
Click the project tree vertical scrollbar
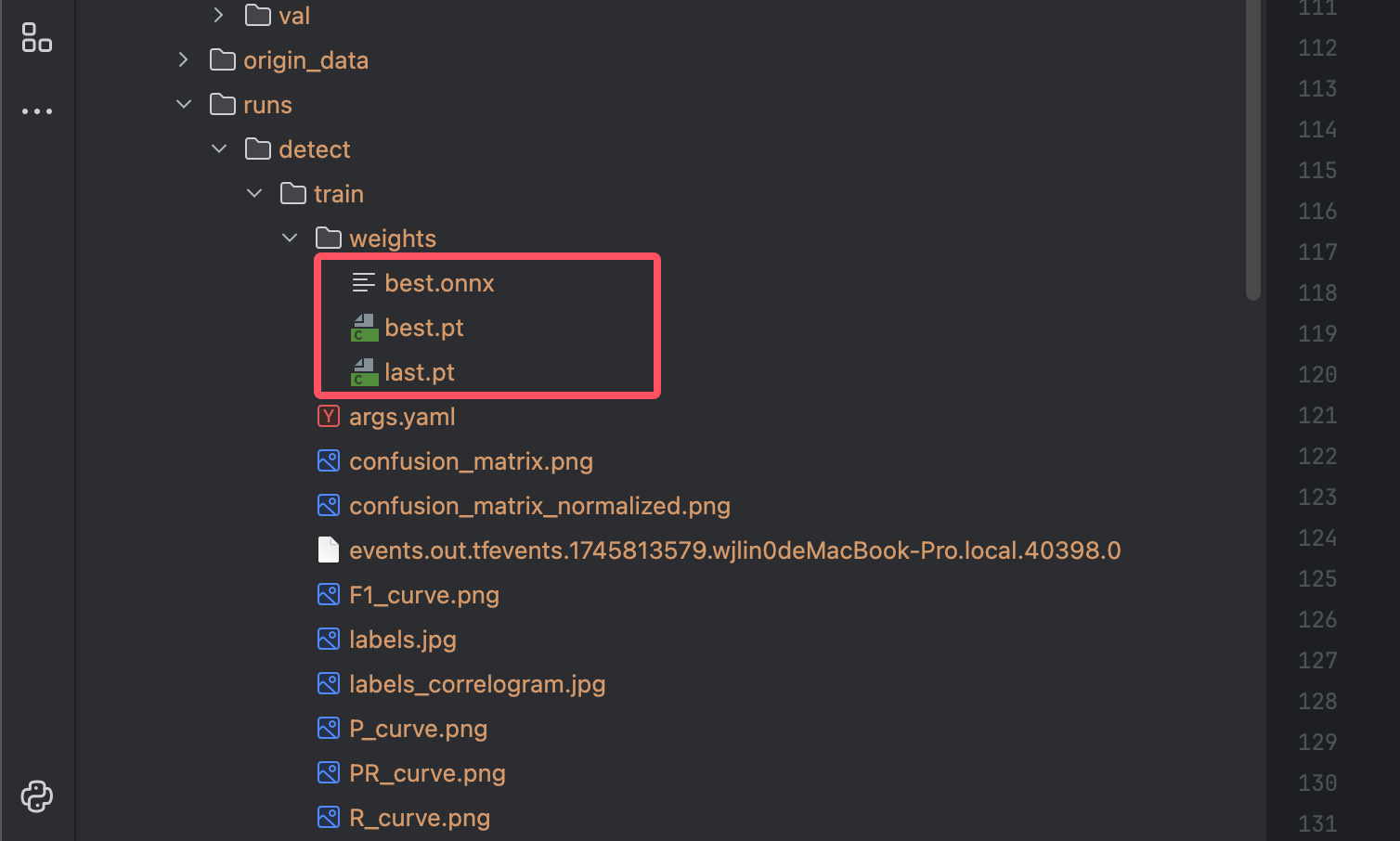coord(1253,149)
